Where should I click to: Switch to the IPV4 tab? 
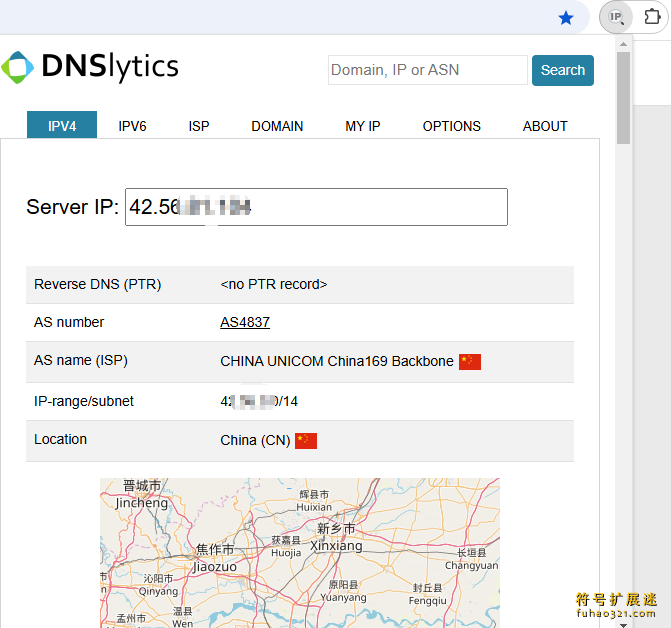point(62,126)
